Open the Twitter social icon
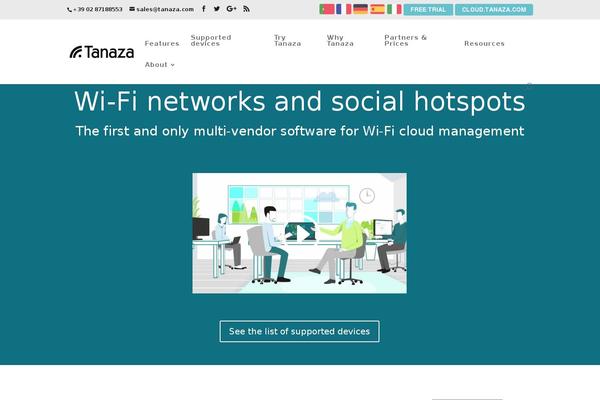Screen dimensions: 600x400 [x=217, y=9]
